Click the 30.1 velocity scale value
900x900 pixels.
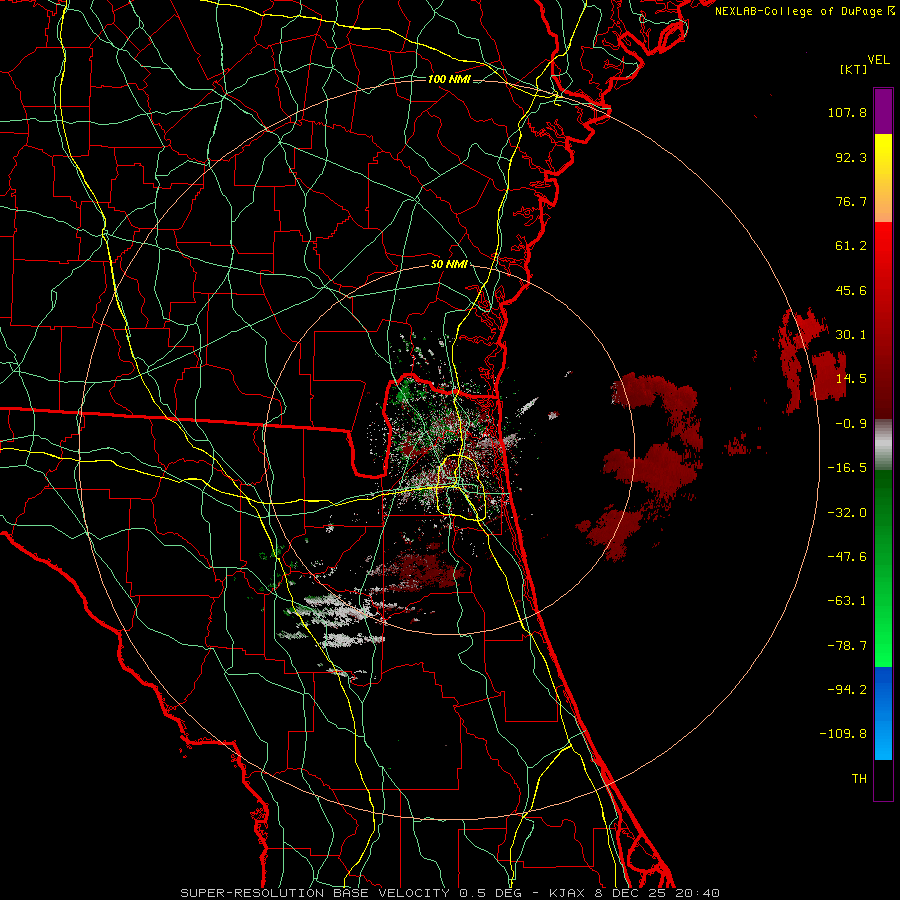[x=851, y=335]
